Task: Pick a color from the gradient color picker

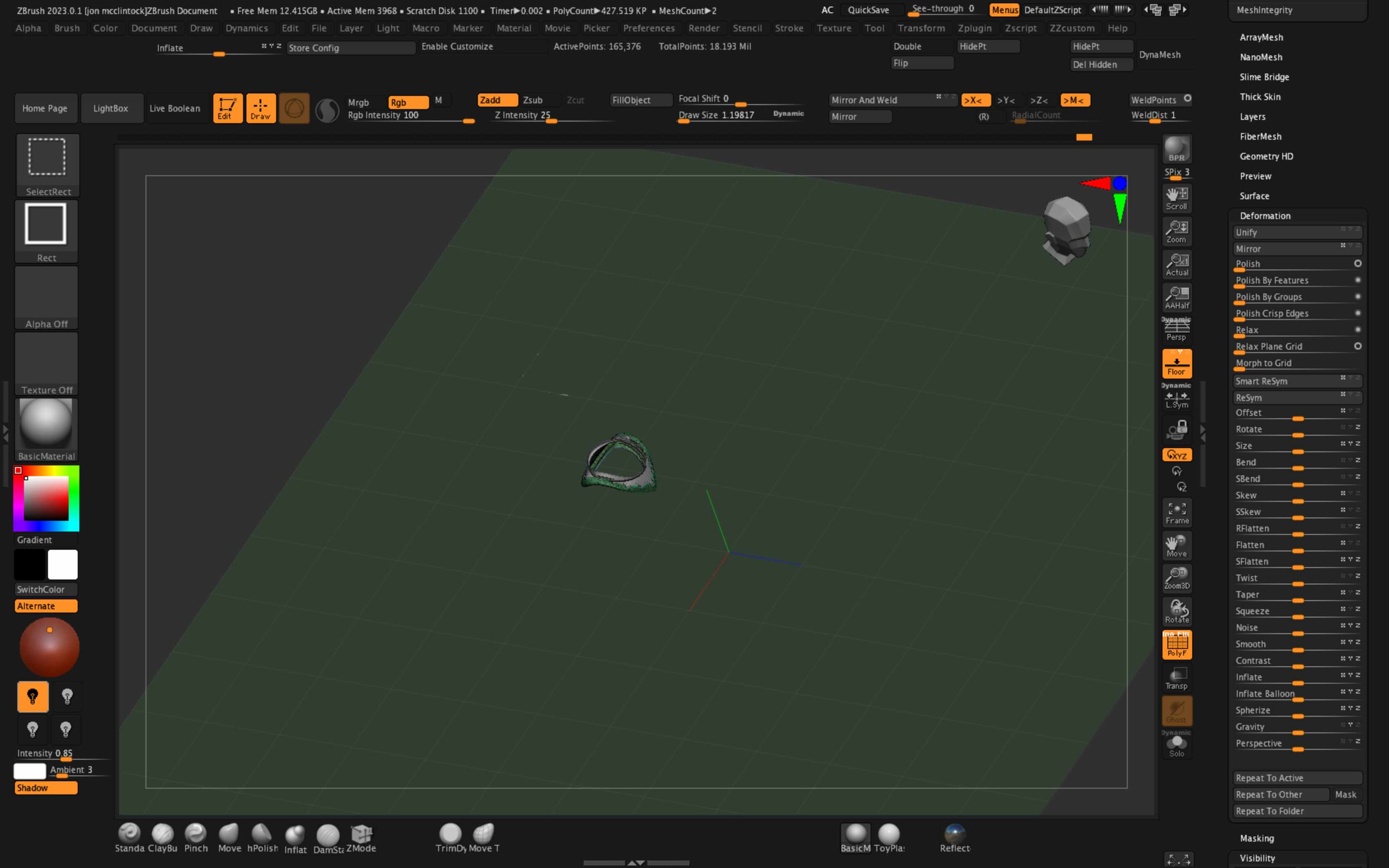Action: [46, 498]
